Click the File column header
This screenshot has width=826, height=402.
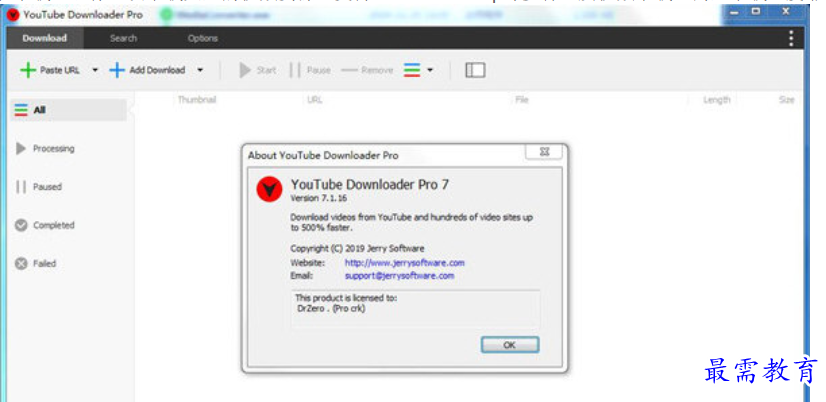[522, 100]
